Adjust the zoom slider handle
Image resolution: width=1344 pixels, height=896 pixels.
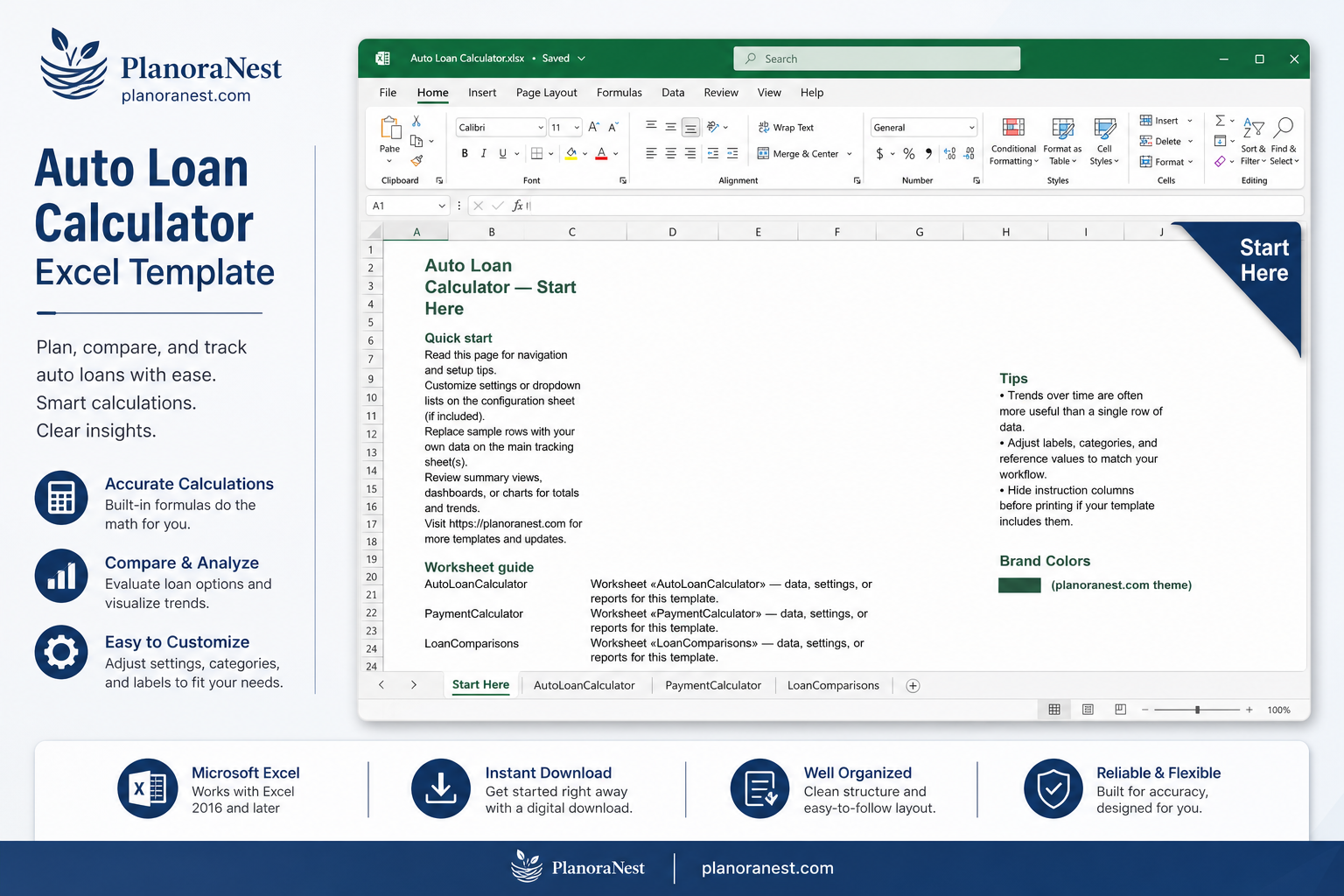1197,710
